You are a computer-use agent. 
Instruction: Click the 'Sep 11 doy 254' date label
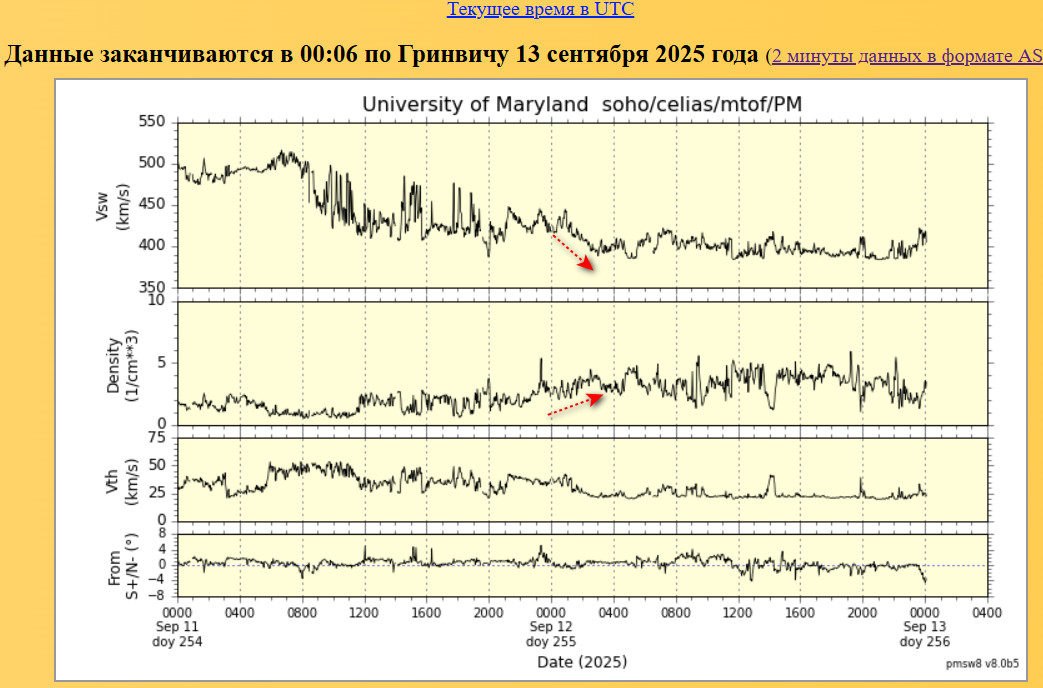(x=178, y=634)
